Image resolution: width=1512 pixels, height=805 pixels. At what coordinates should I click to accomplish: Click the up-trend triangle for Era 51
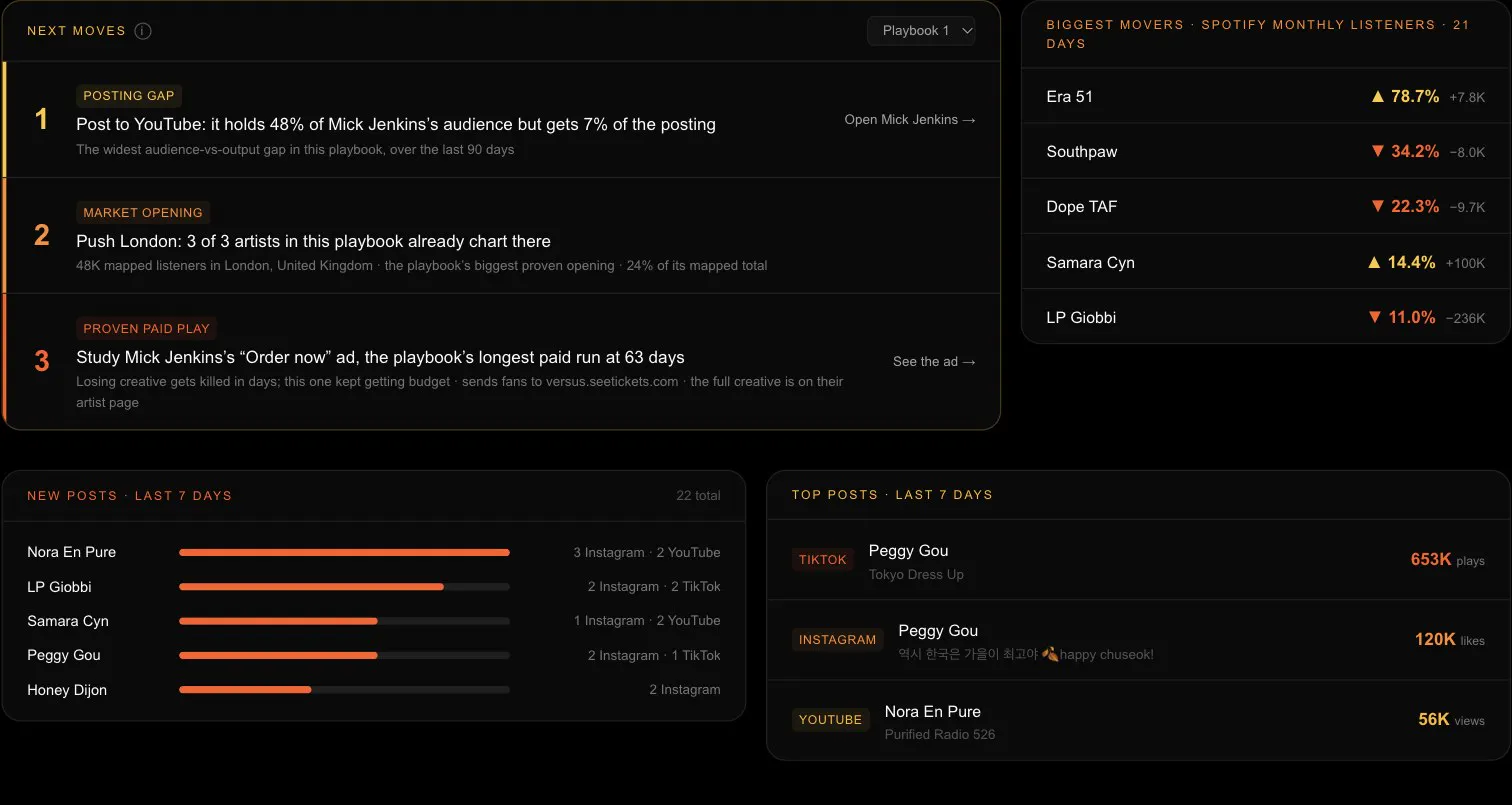1378,97
